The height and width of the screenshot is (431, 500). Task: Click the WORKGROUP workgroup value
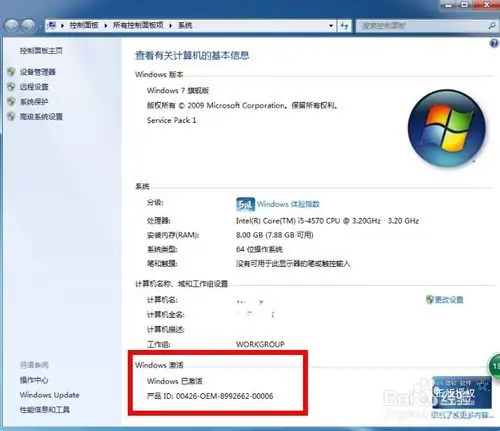(260, 344)
